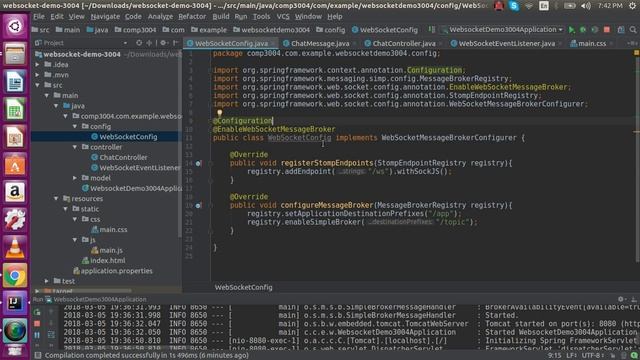
Task: Collapse the resources folder
Action: point(56,199)
